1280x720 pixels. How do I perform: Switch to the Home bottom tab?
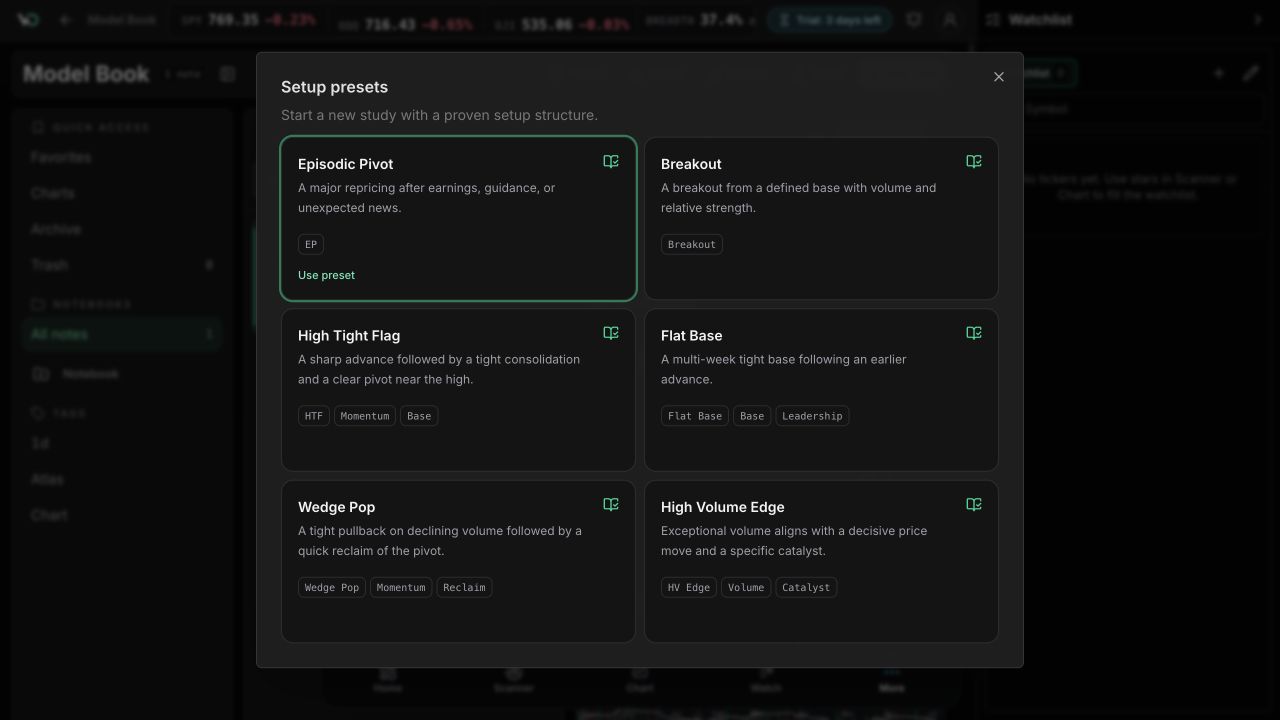[388, 681]
